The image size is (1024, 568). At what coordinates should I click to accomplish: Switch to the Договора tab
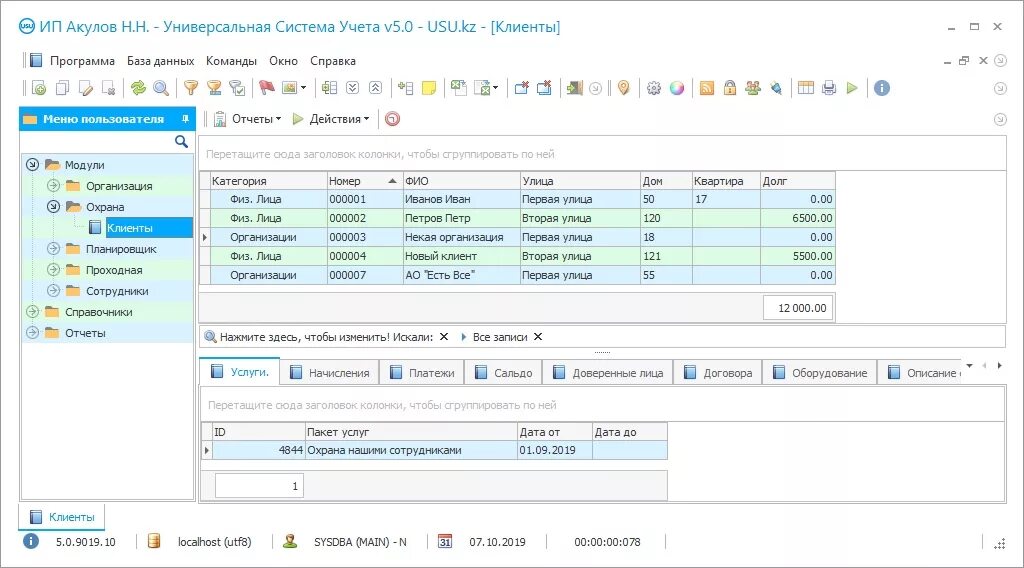(x=718, y=373)
